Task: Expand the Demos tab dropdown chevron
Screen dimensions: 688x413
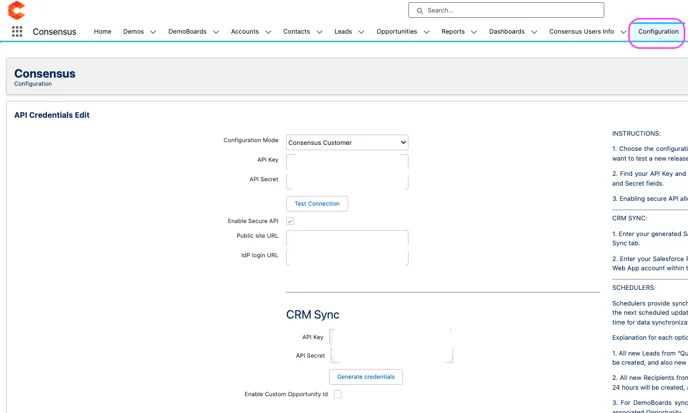Action: (x=153, y=32)
